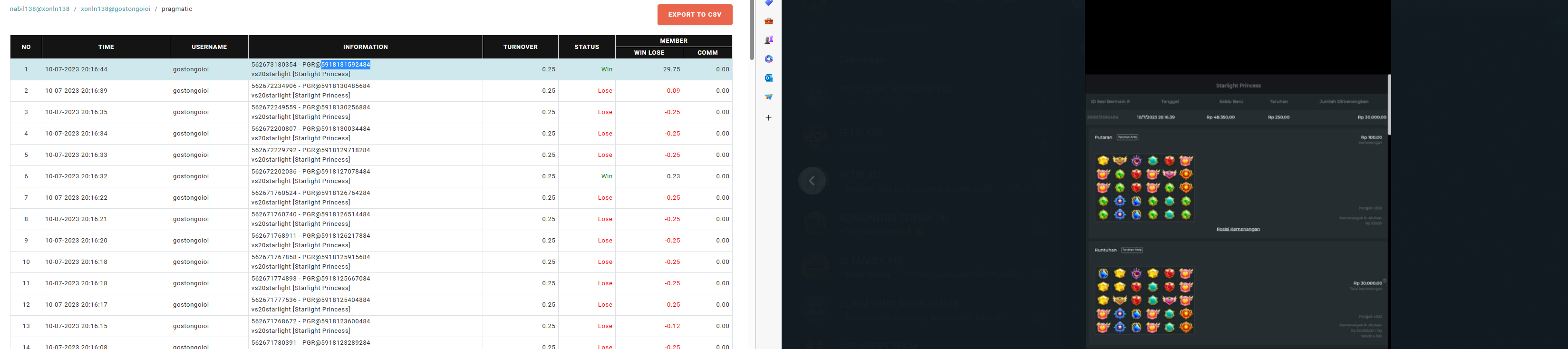The width and height of the screenshot is (1568, 349).
Task: Open the nabil138@xonln138 breadcrumb link
Action: pyautogui.click(x=39, y=9)
